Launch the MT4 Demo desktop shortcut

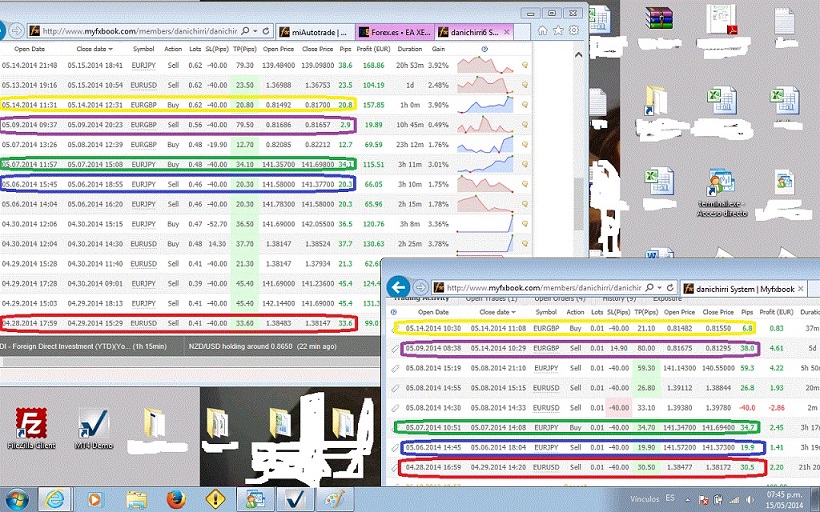tap(93, 426)
